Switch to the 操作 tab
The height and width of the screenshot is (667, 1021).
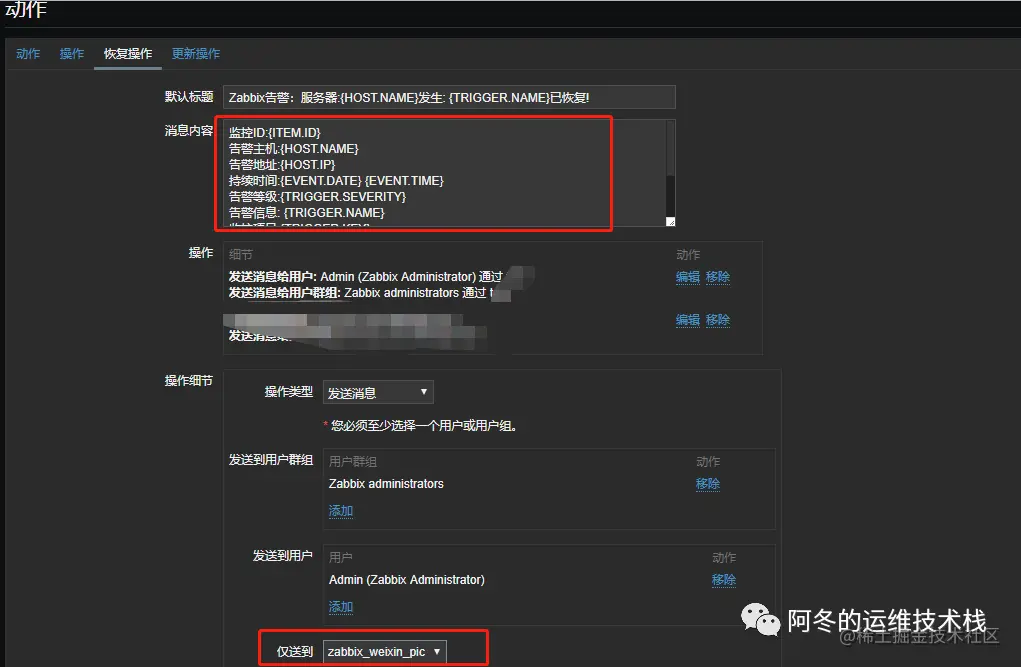[x=71, y=53]
